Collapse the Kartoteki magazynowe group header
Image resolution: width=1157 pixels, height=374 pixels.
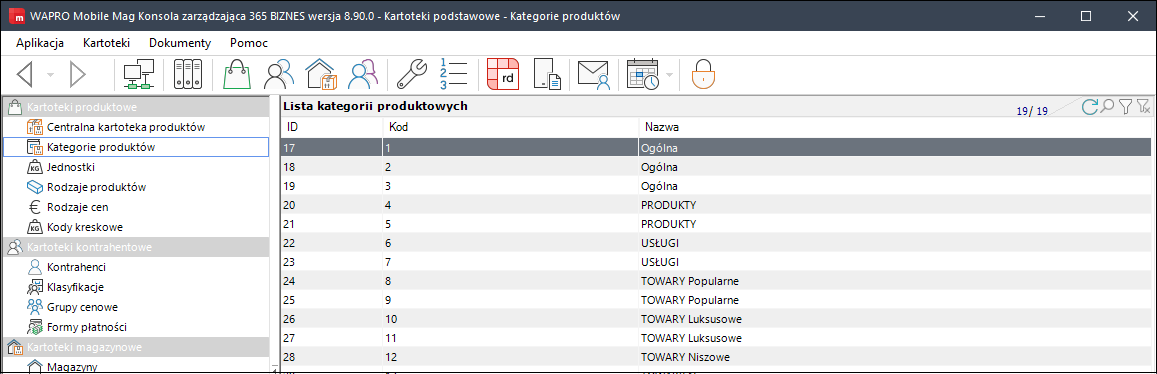point(137,347)
